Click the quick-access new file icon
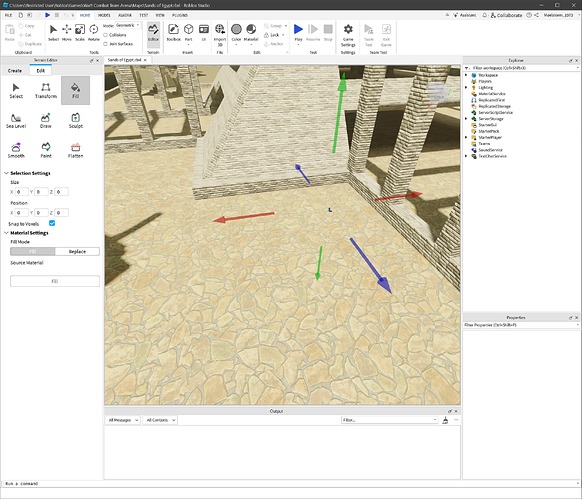Viewport: 582px width, 499px height. 20,15
